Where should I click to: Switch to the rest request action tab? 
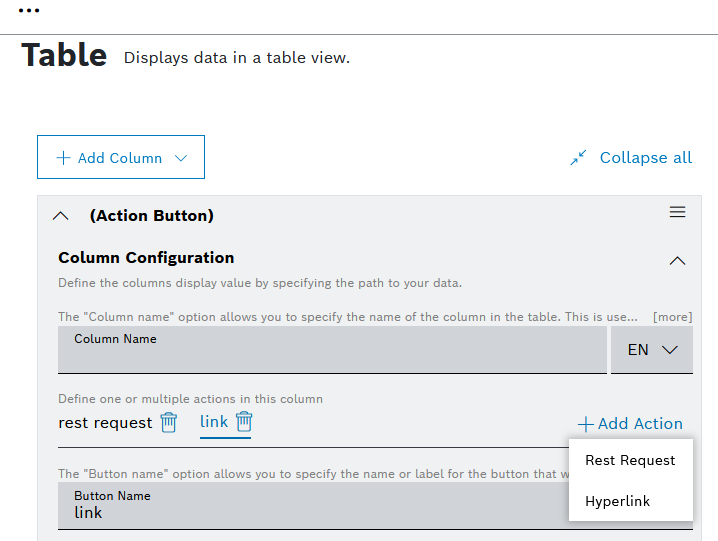point(105,422)
